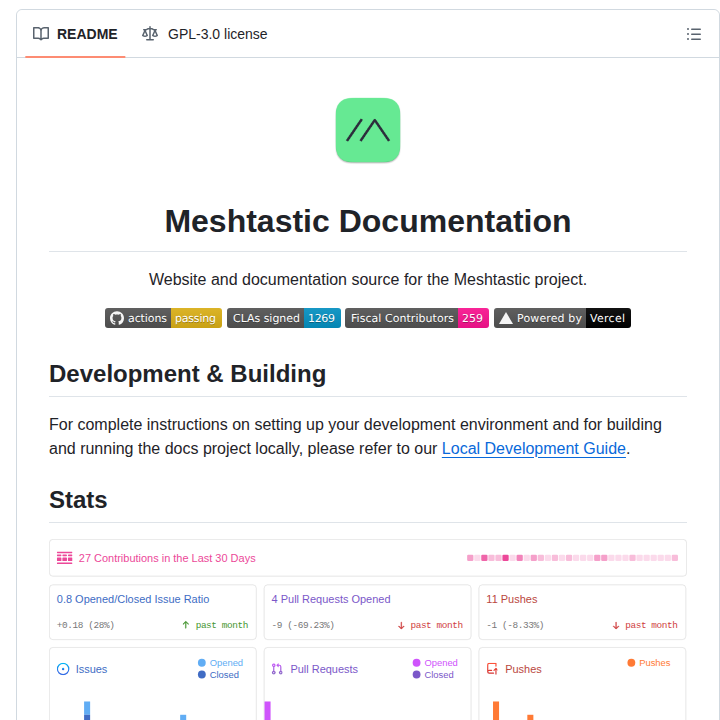720x720 pixels.
Task: Click the orange Pushes legend dot
Action: 631,663
